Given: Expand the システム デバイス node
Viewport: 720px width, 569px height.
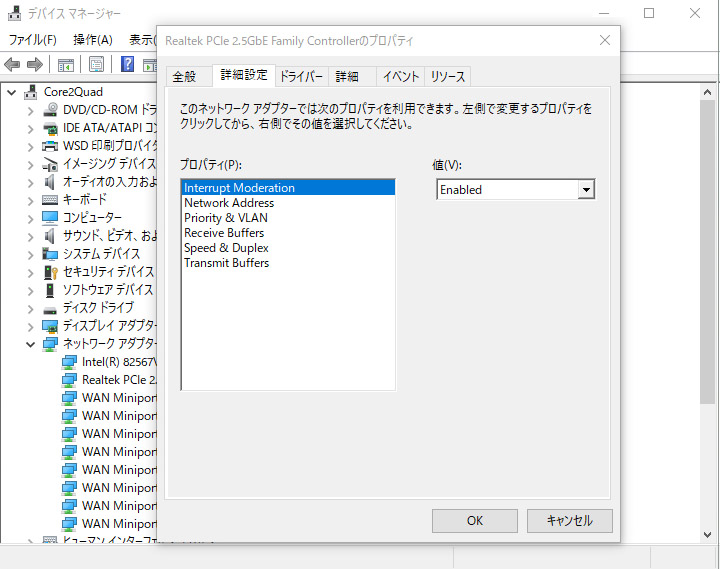Looking at the screenshot, I should [x=31, y=254].
